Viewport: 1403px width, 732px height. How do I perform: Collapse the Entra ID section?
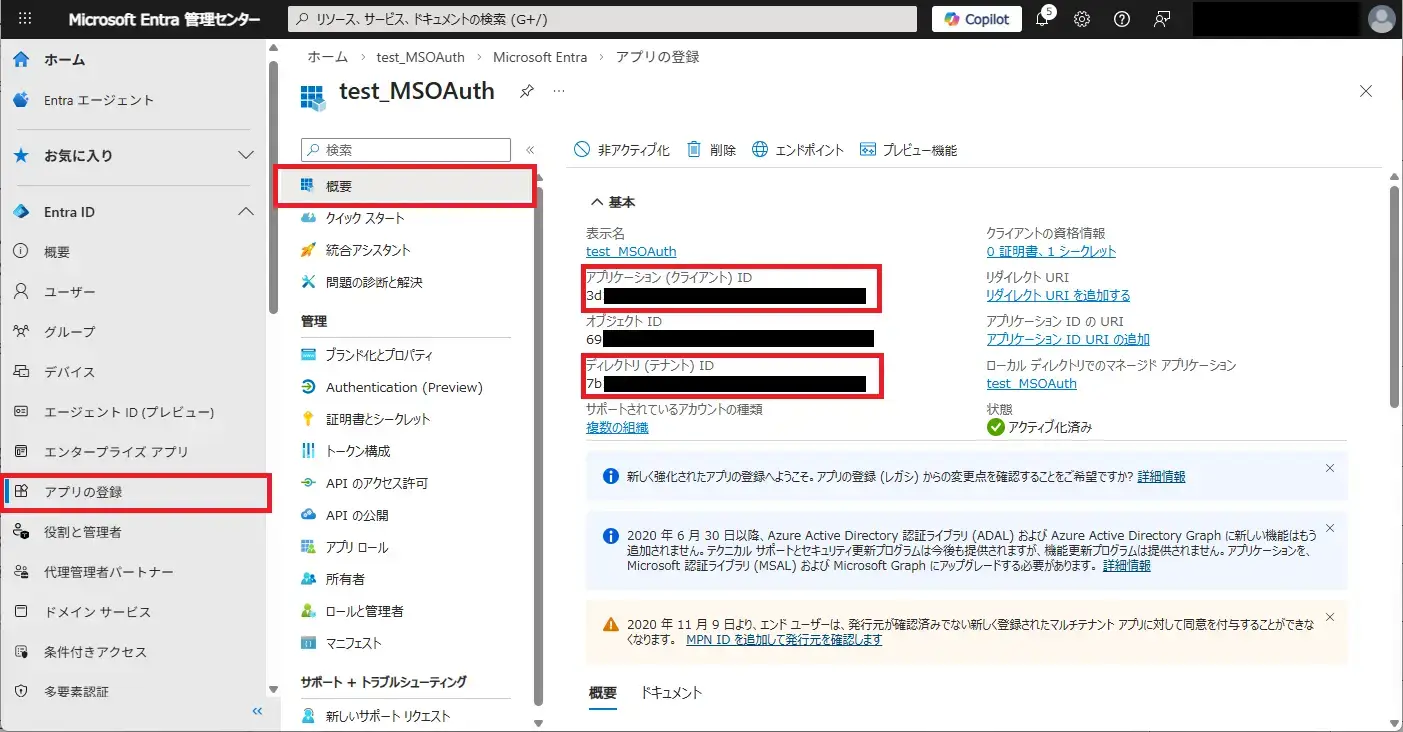point(245,212)
